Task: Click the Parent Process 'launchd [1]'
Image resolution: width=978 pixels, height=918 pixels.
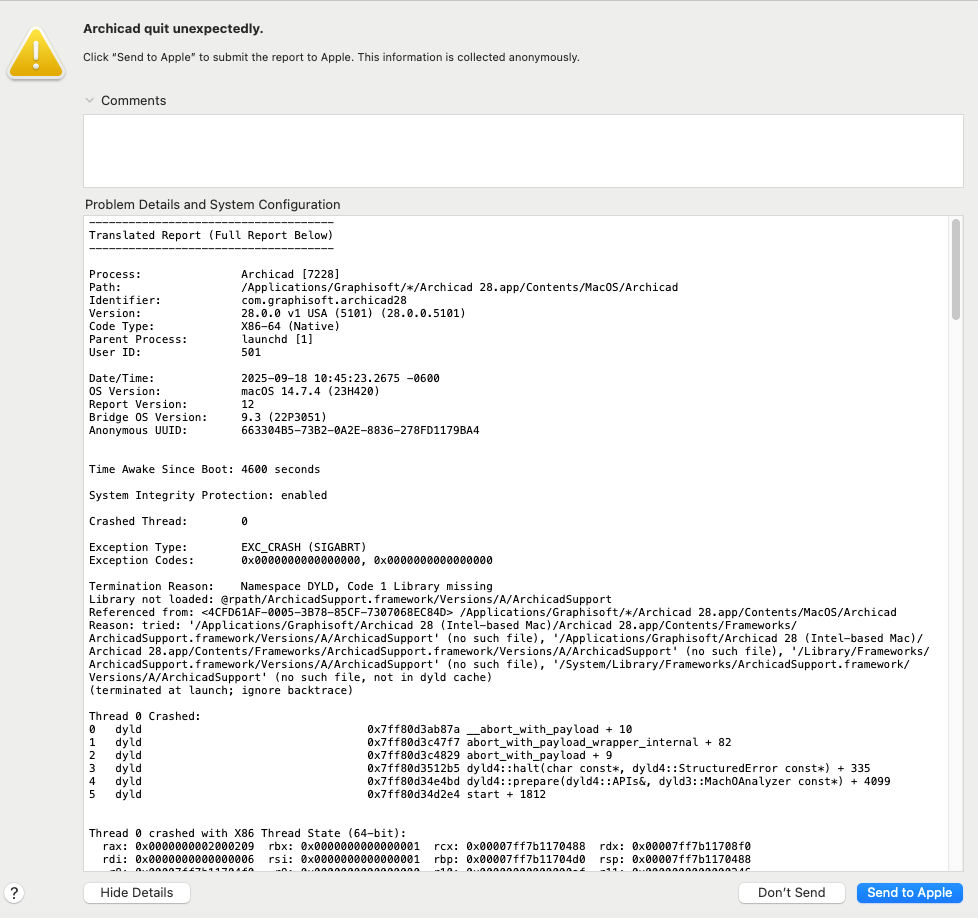Action: [277, 340]
